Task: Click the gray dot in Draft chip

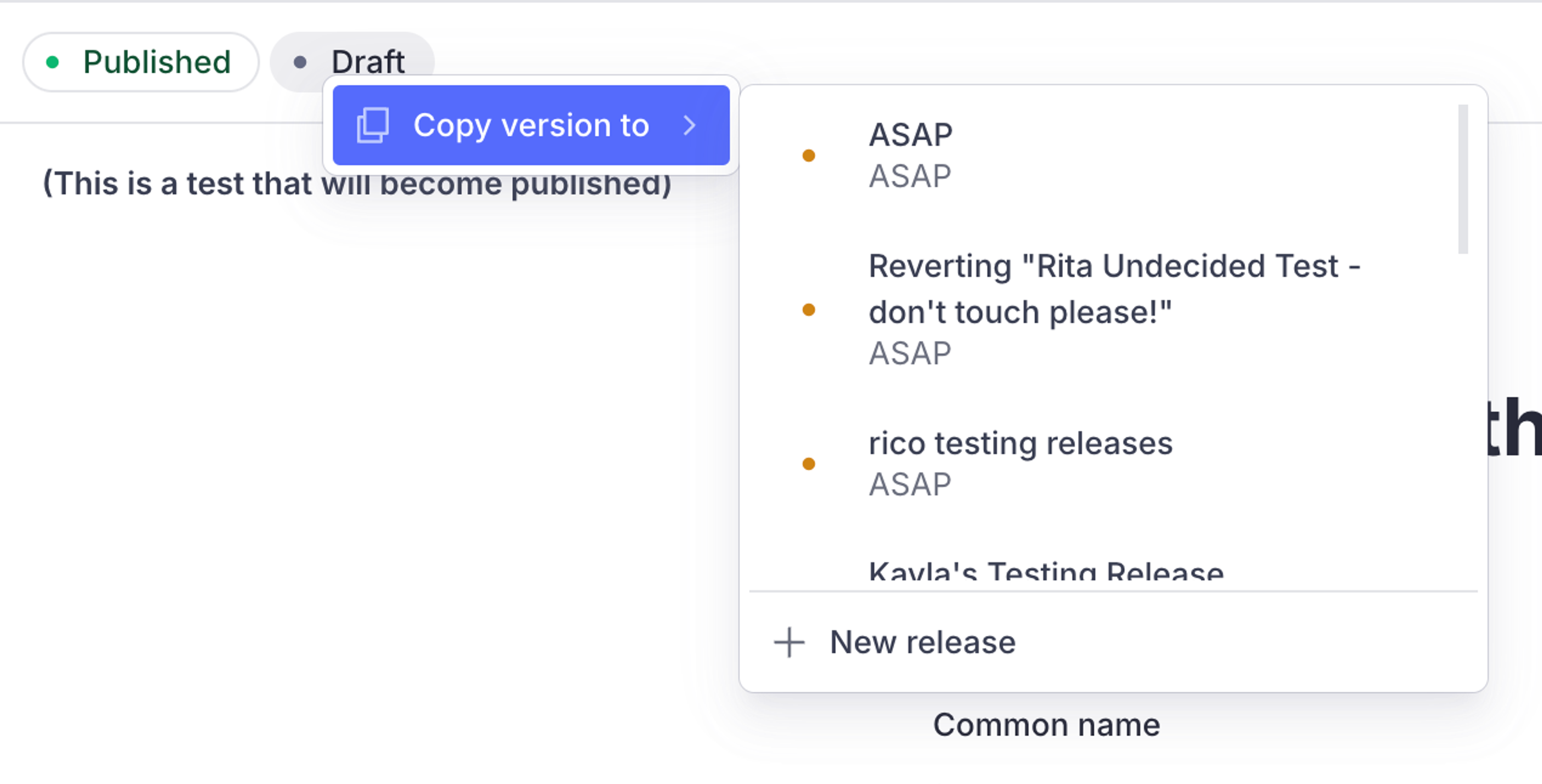Action: click(300, 62)
